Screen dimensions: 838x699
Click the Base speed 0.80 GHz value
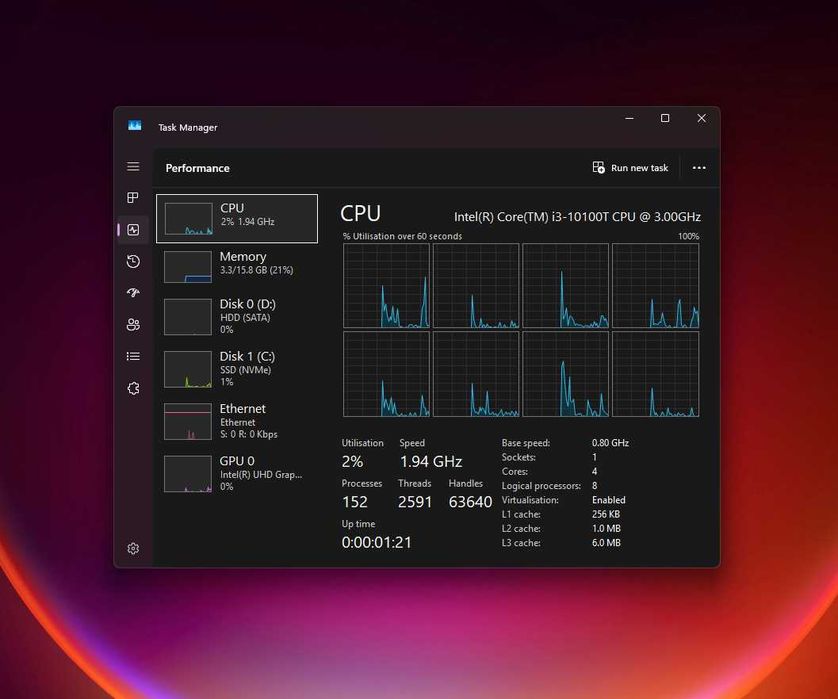click(x=610, y=443)
